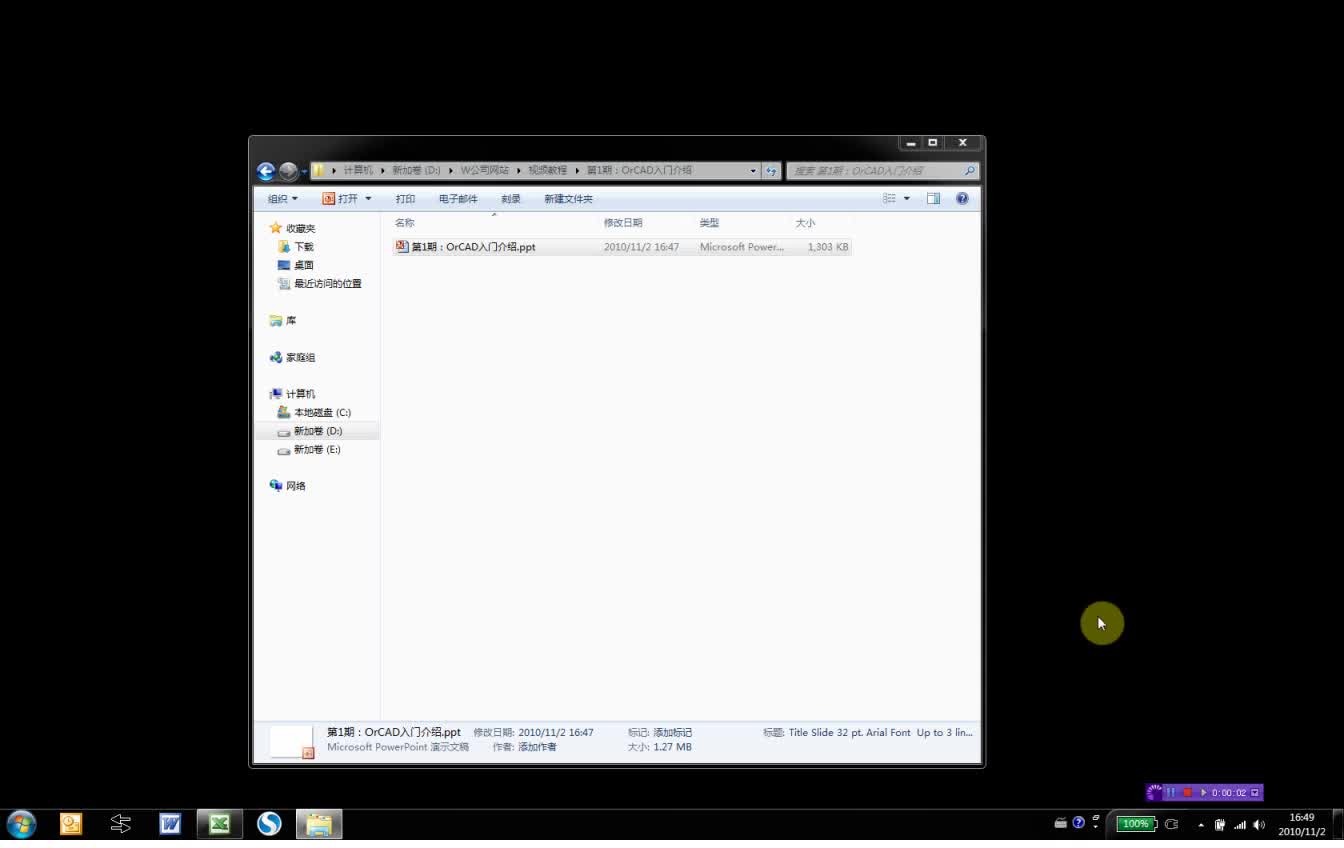Image resolution: width=1344 pixels, height=848 pixels.
Task: Click the 1,303 KB size cell
Action: click(827, 247)
